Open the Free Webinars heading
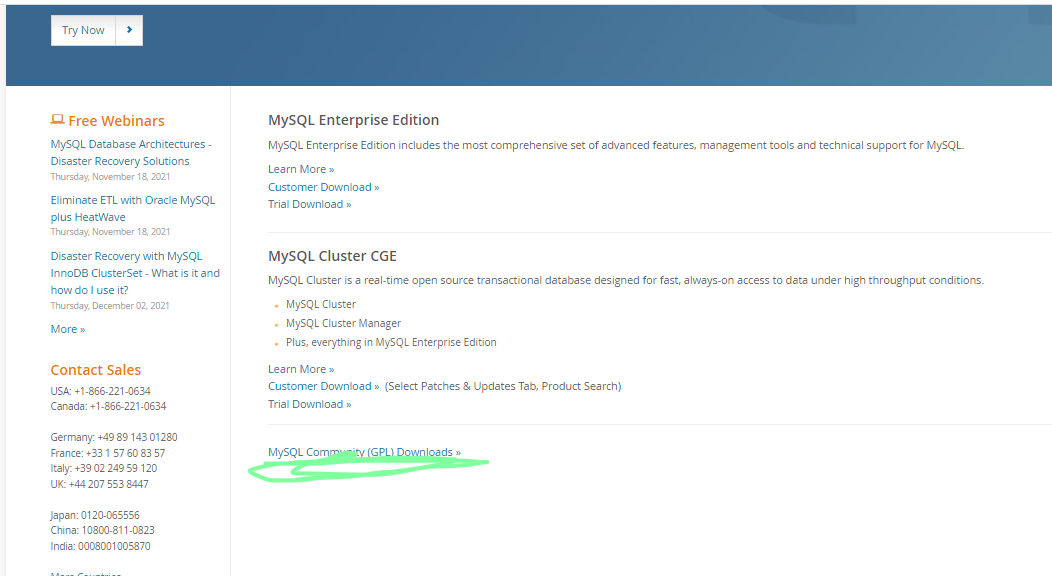Viewport: 1052px width, 576px height. point(116,121)
